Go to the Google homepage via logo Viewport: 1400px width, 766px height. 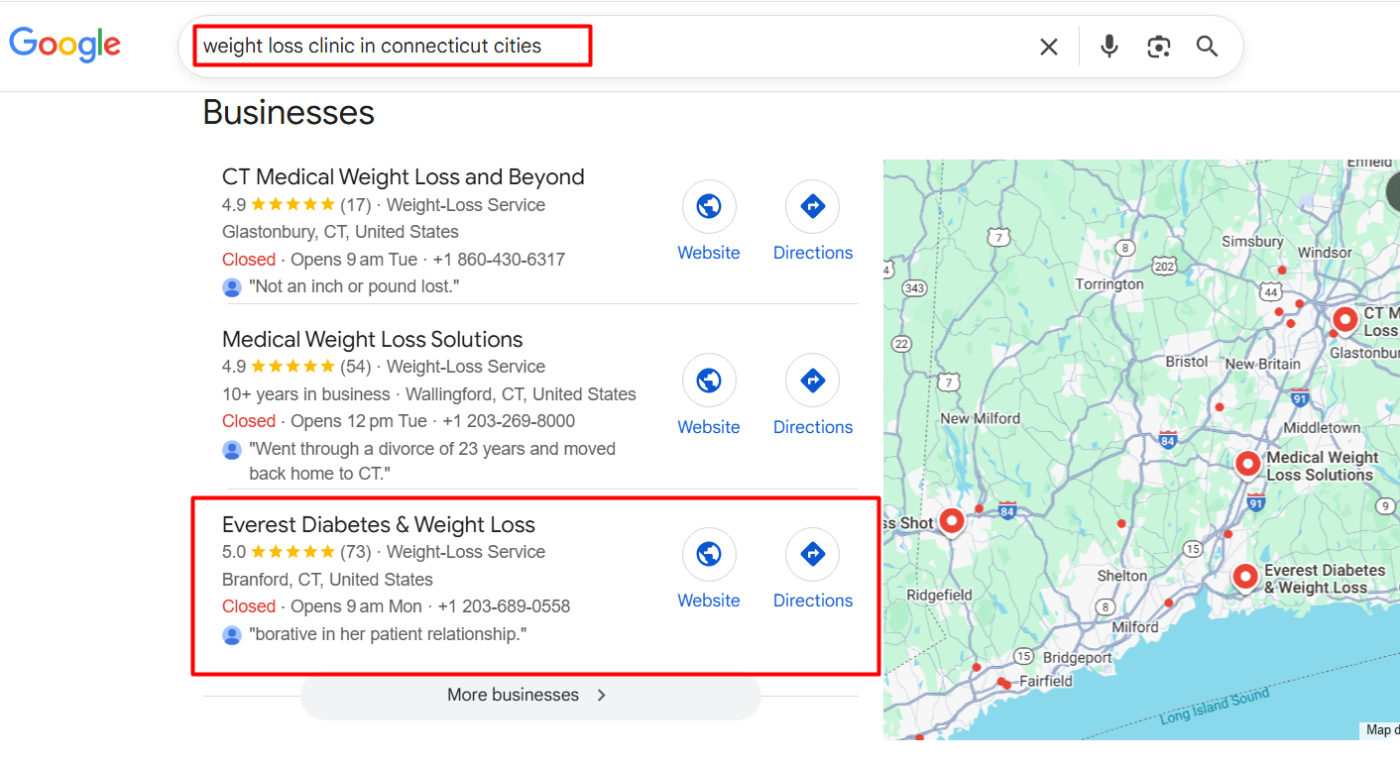(x=65, y=45)
